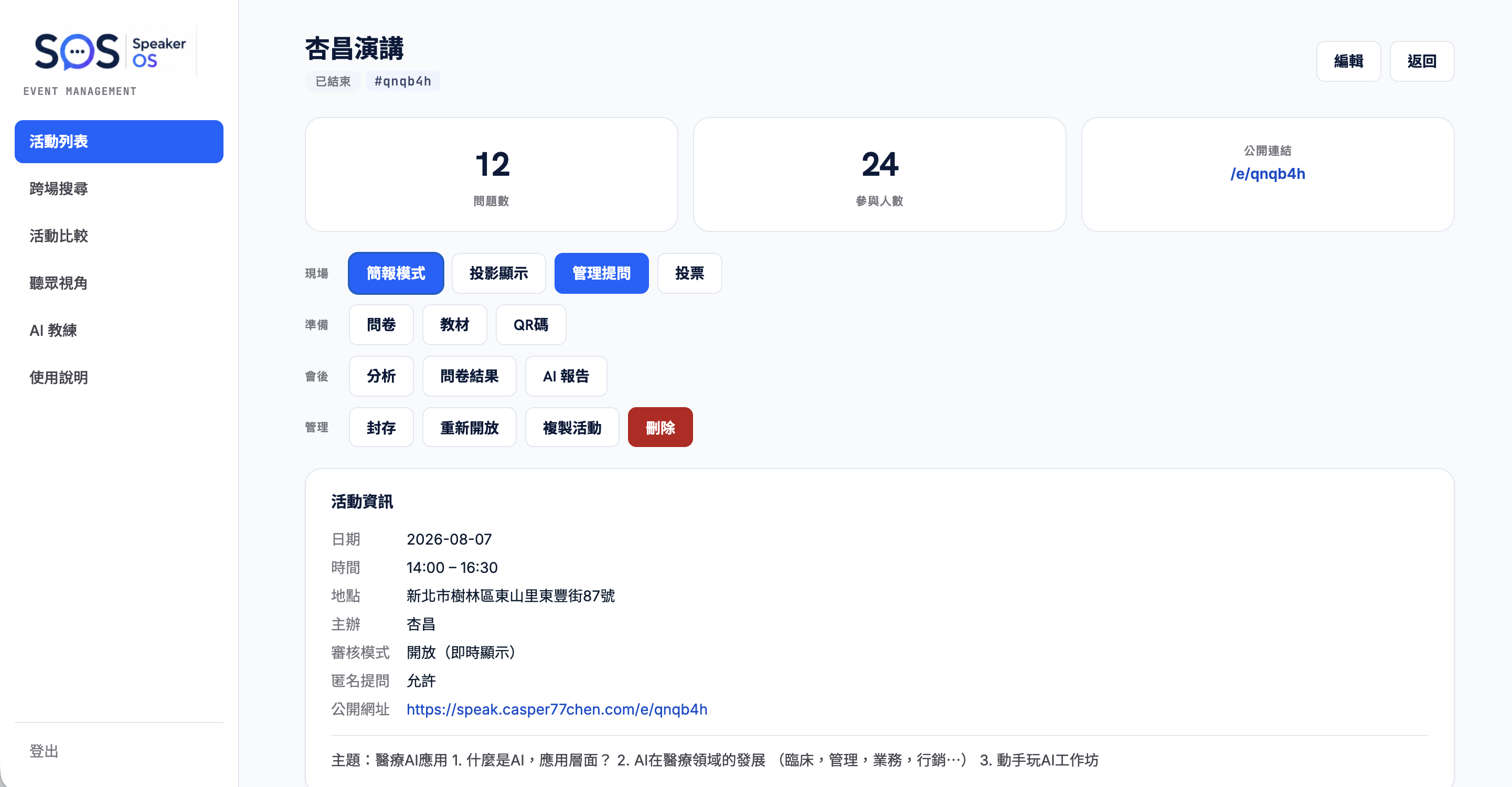Click the 活動資訊 section heading
Image resolution: width=1512 pixels, height=787 pixels.
[x=361, y=502]
